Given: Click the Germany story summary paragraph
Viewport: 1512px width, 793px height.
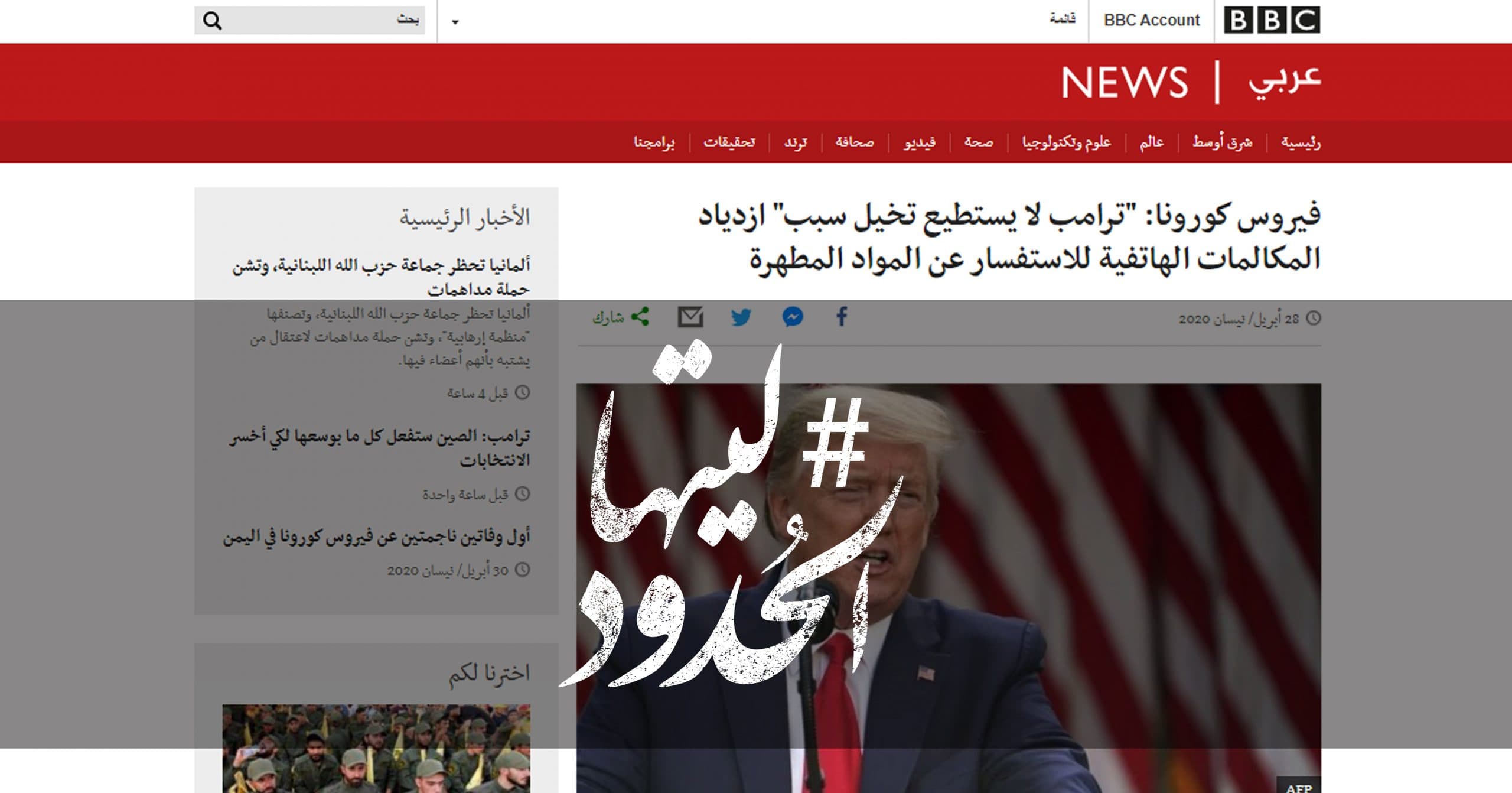Looking at the screenshot, I should point(390,337).
